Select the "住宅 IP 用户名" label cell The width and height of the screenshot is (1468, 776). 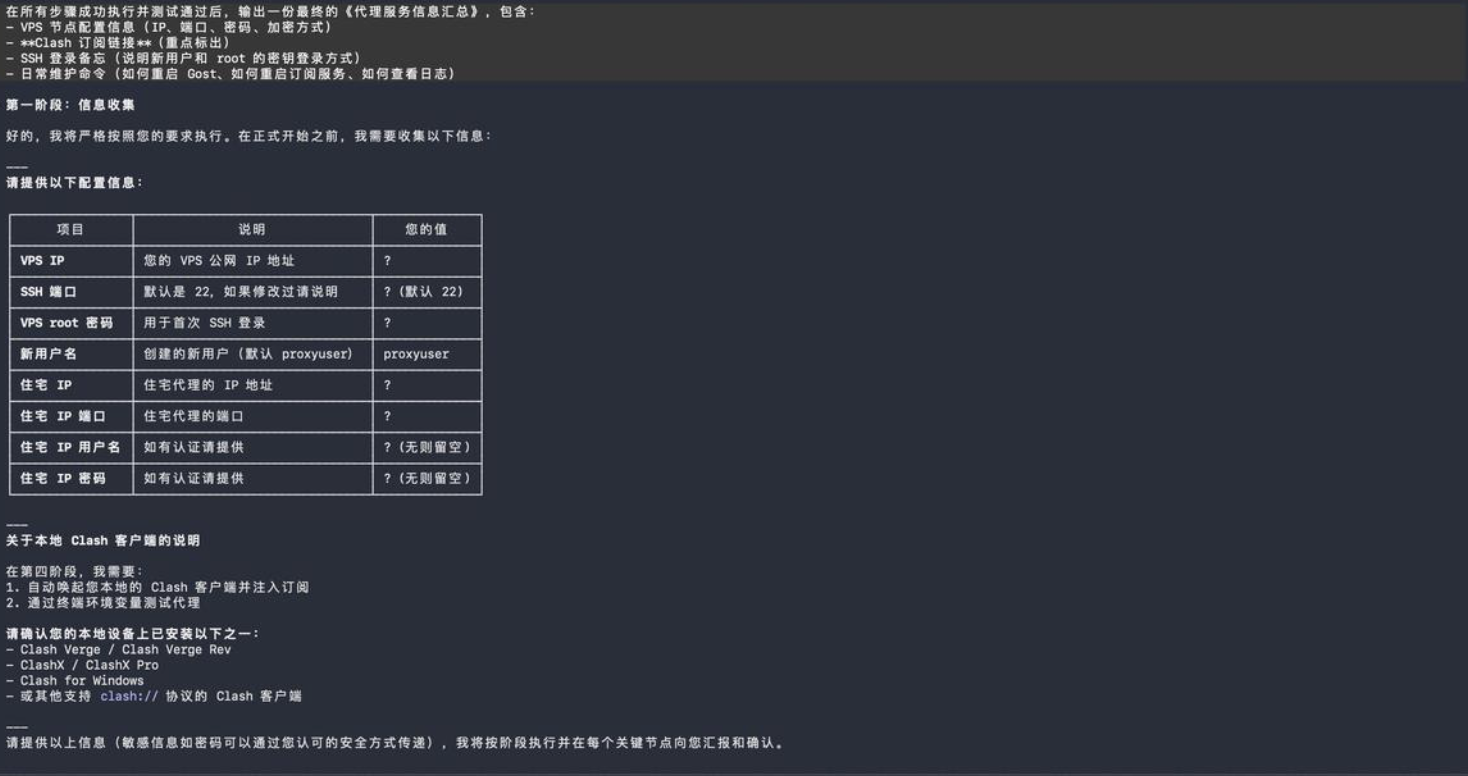click(70, 447)
